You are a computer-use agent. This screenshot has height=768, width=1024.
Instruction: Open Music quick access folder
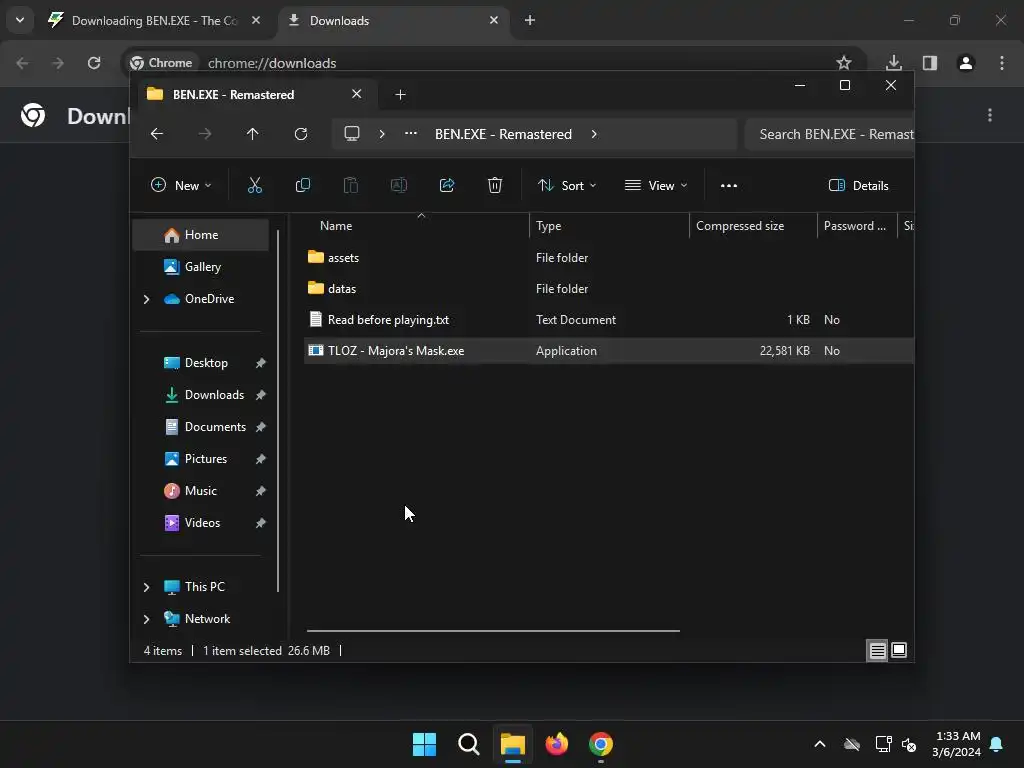tap(201, 491)
